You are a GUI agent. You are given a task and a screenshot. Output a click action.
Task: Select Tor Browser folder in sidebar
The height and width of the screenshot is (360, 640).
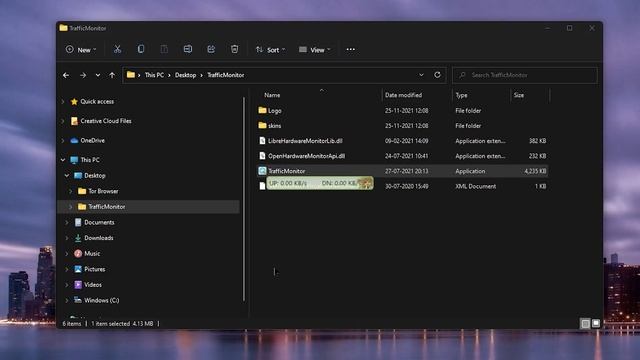[103, 191]
